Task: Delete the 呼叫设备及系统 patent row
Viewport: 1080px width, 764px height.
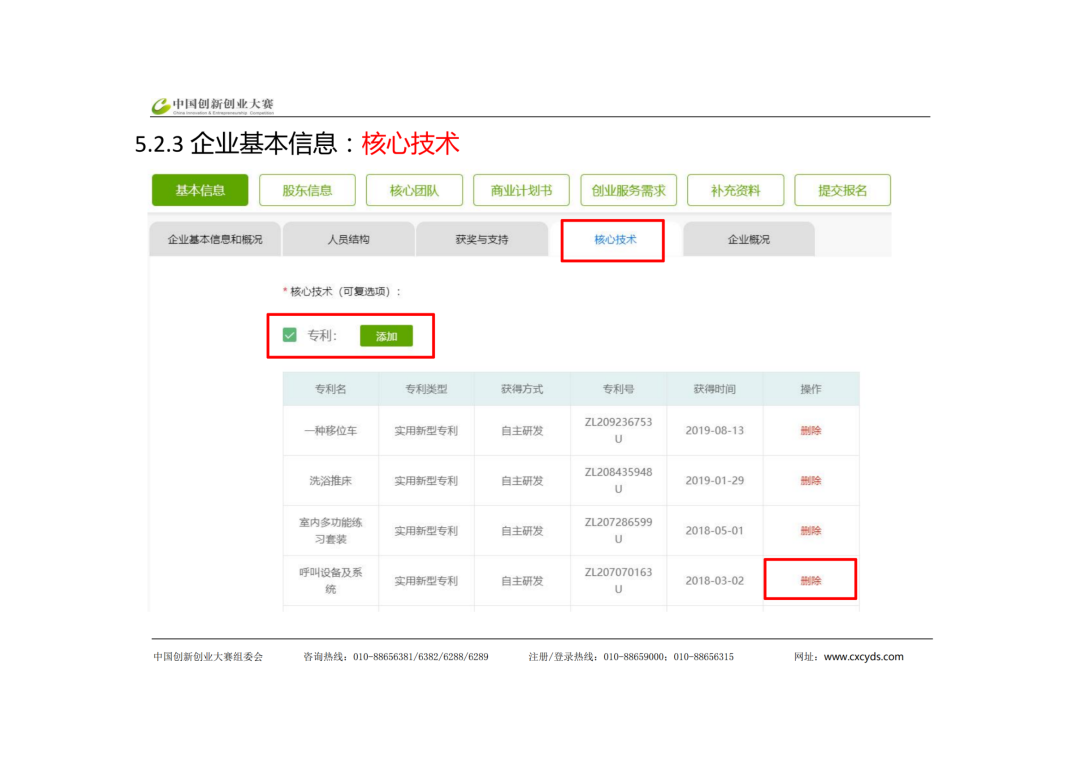Action: coord(810,580)
